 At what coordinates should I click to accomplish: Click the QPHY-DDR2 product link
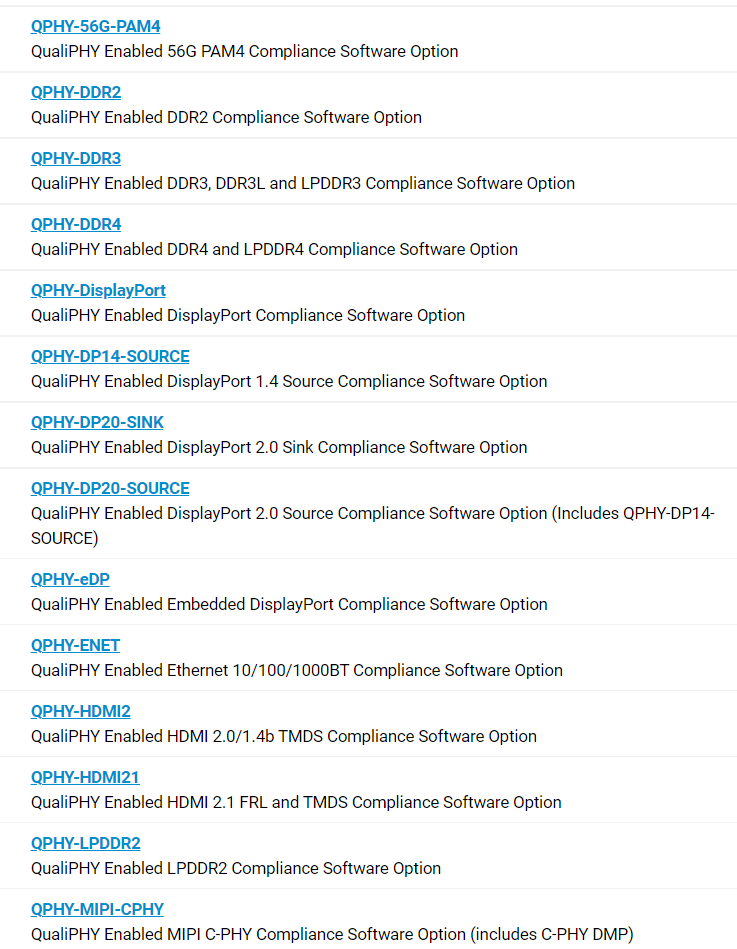[x=76, y=92]
